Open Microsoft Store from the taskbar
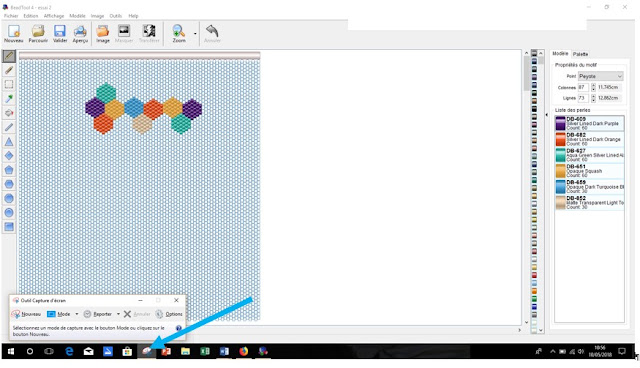Viewport: 640px width, 368px height. (x=127, y=351)
